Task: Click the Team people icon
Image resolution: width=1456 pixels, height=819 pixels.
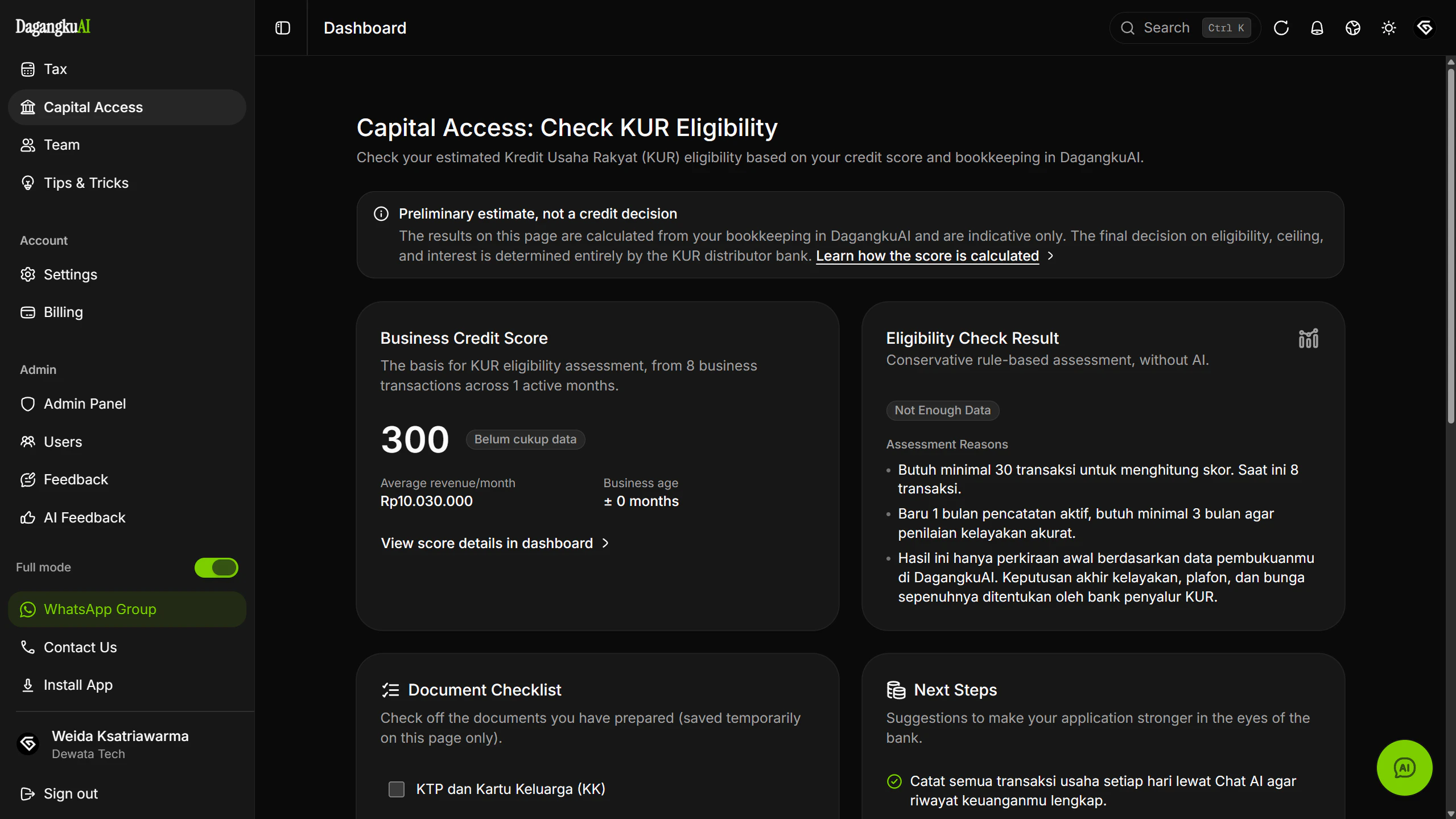Action: point(28,145)
